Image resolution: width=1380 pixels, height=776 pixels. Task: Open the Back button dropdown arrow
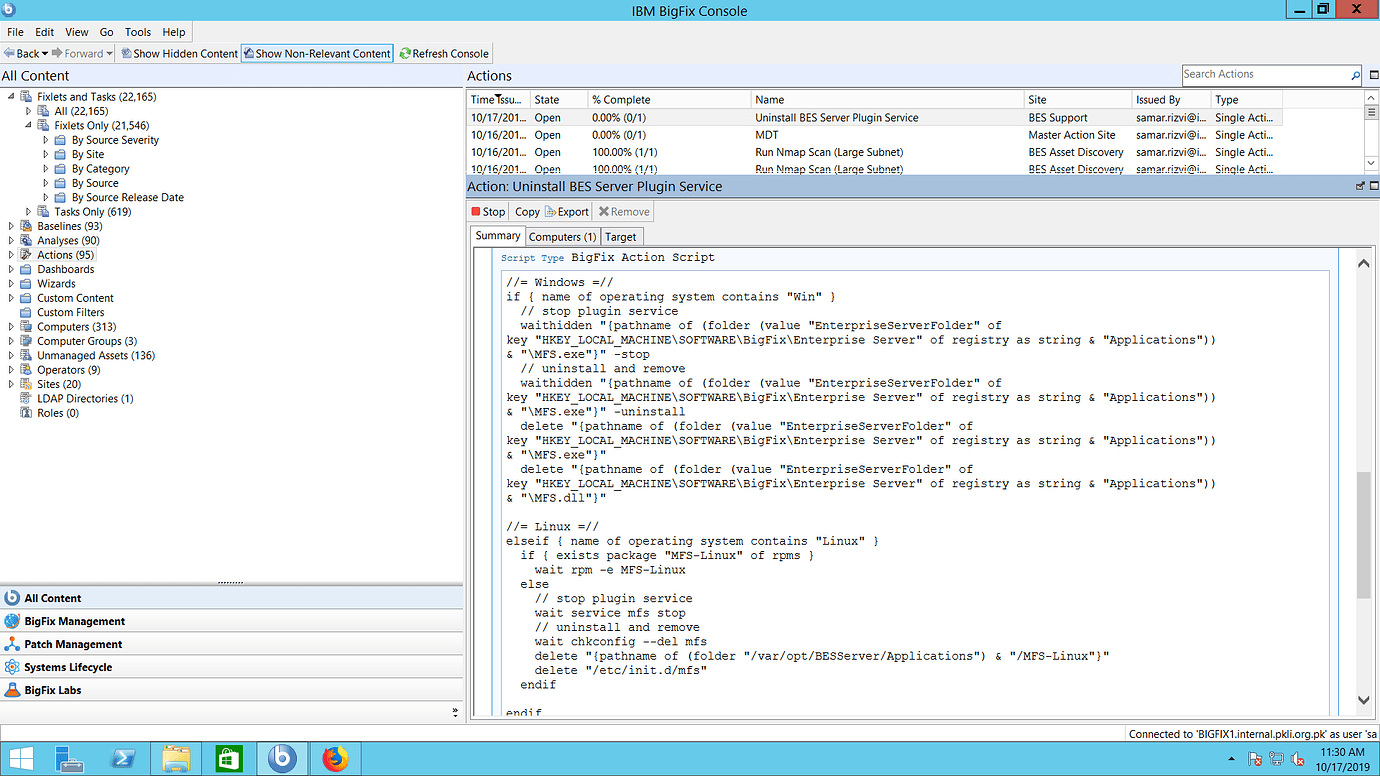pos(44,53)
